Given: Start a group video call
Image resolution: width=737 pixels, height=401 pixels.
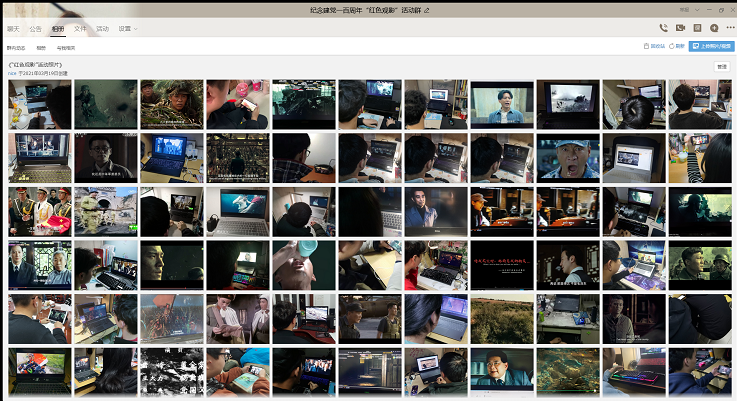Looking at the screenshot, I should click(x=680, y=28).
